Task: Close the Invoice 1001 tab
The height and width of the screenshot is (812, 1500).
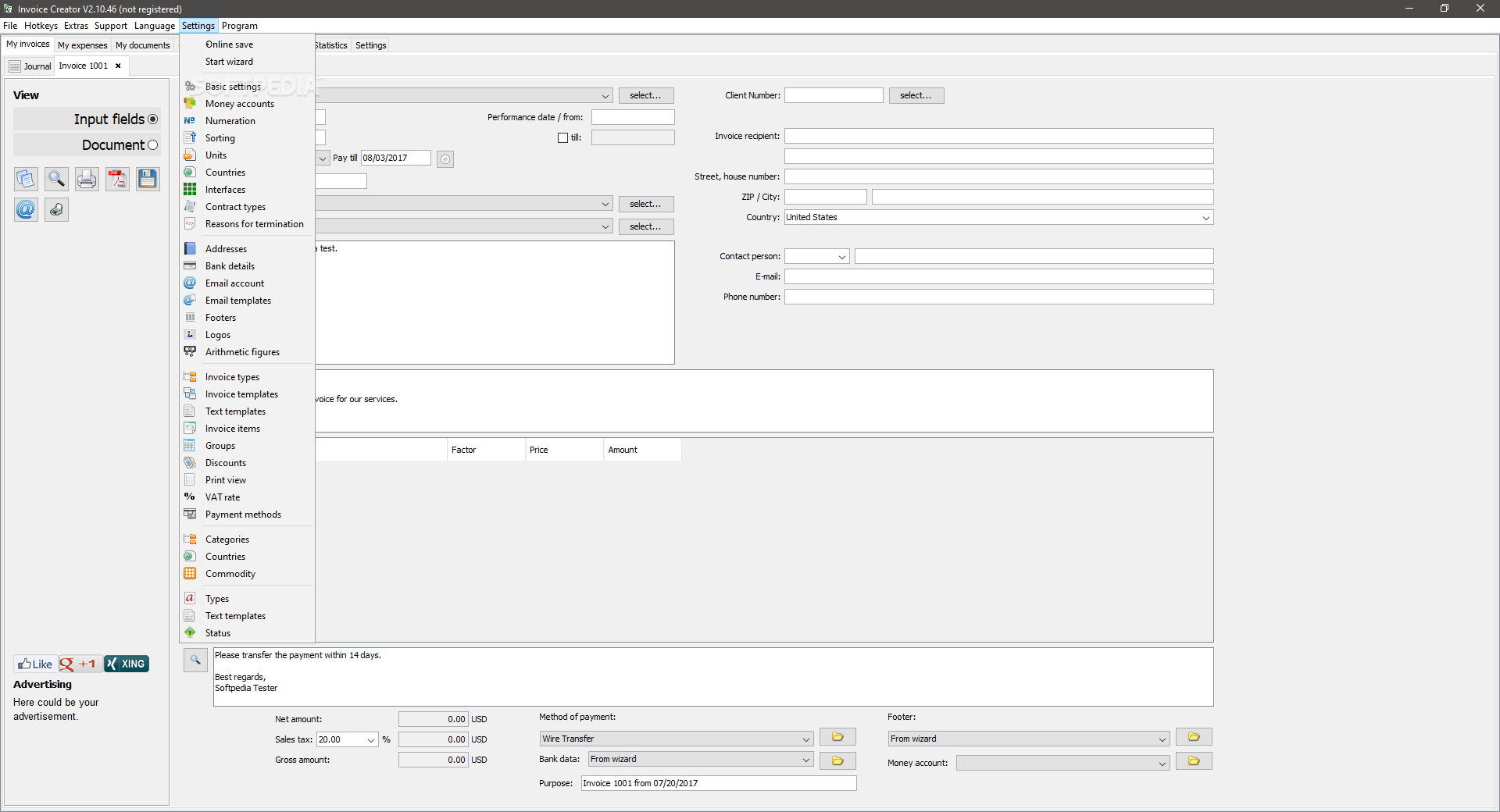Action: pos(118,66)
